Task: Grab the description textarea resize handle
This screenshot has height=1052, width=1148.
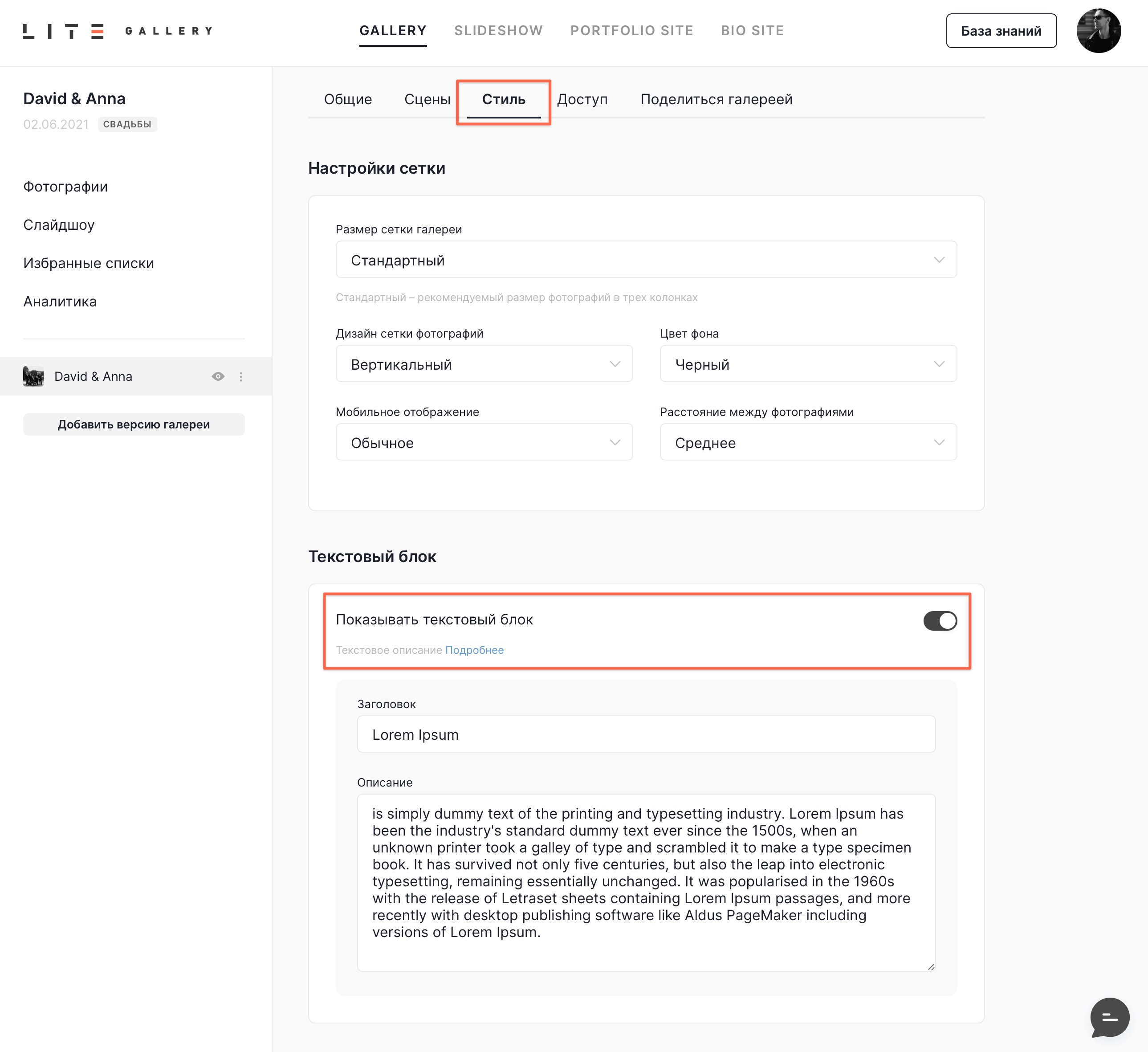Action: 931,966
